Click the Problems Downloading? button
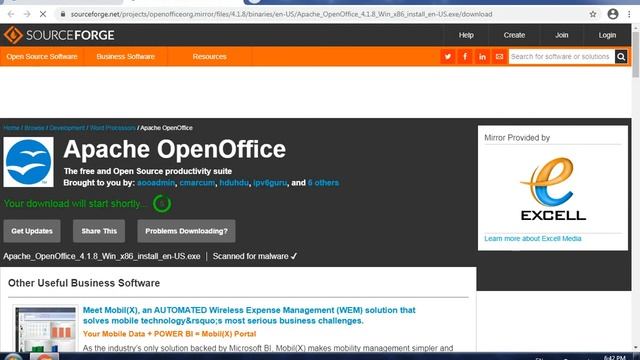Image resolution: width=640 pixels, height=360 pixels. click(x=186, y=231)
